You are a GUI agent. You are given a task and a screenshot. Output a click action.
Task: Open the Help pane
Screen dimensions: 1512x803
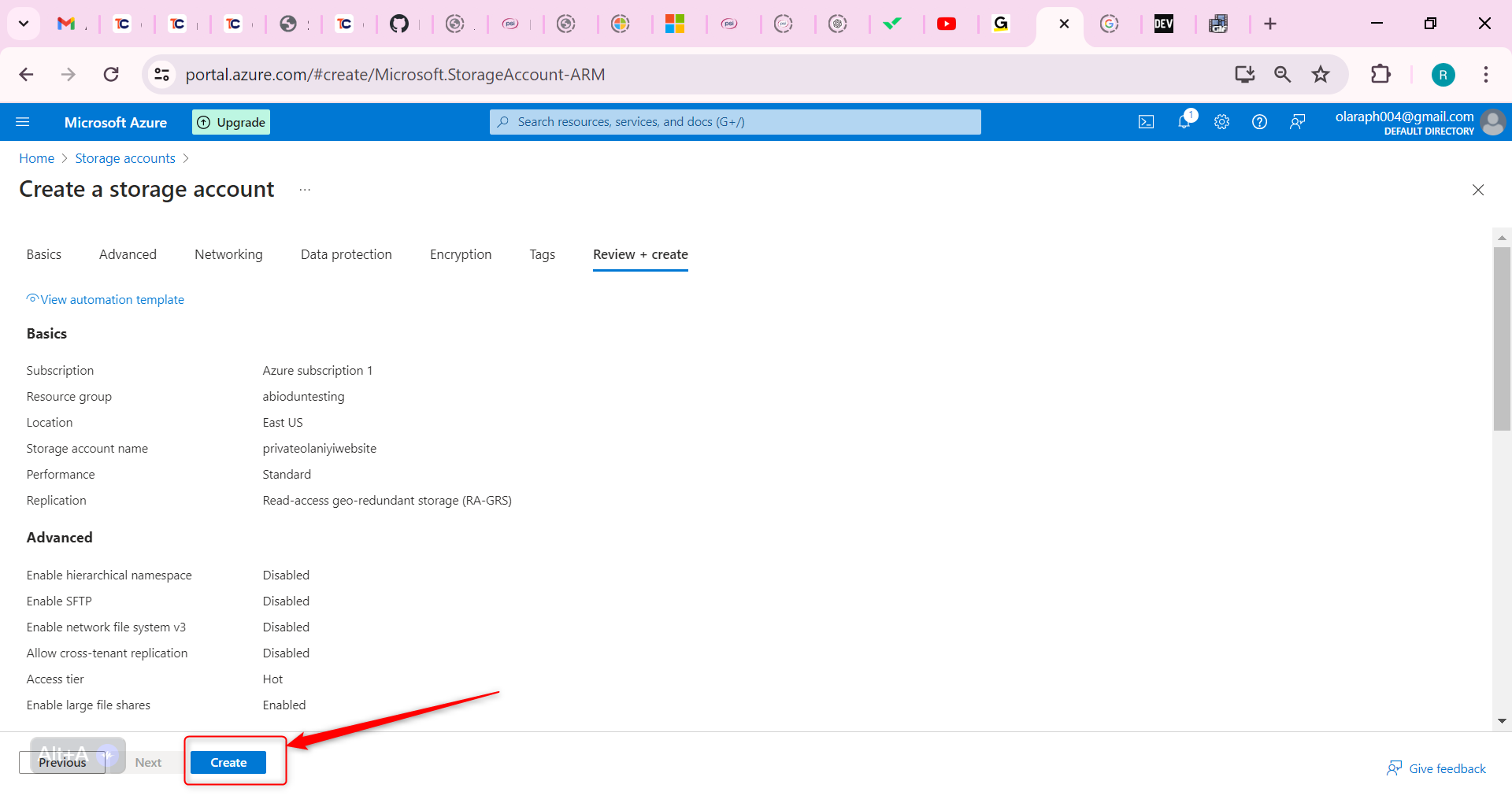click(x=1259, y=121)
